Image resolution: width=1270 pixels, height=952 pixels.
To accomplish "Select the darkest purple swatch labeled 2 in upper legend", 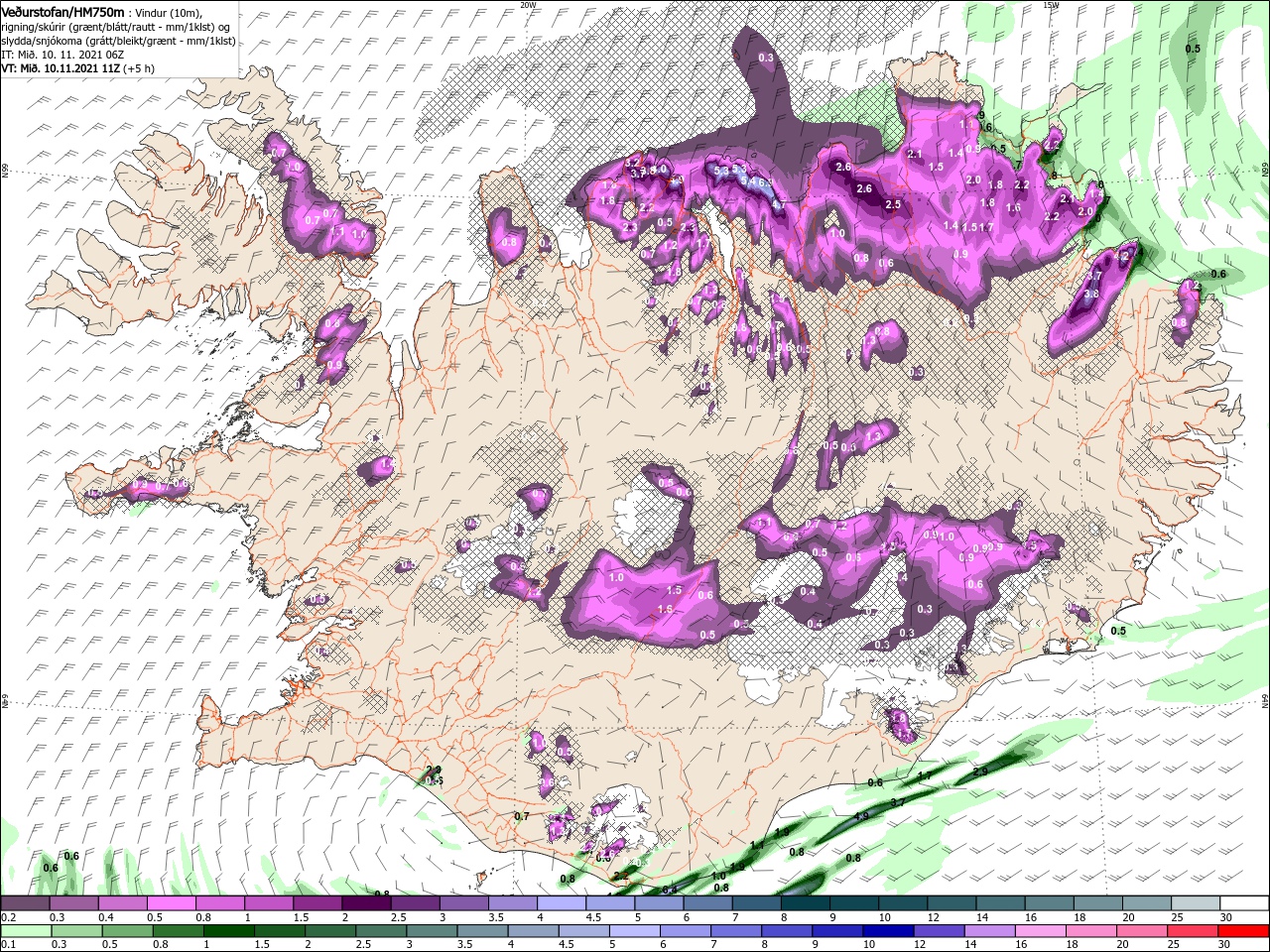I will pos(366,903).
